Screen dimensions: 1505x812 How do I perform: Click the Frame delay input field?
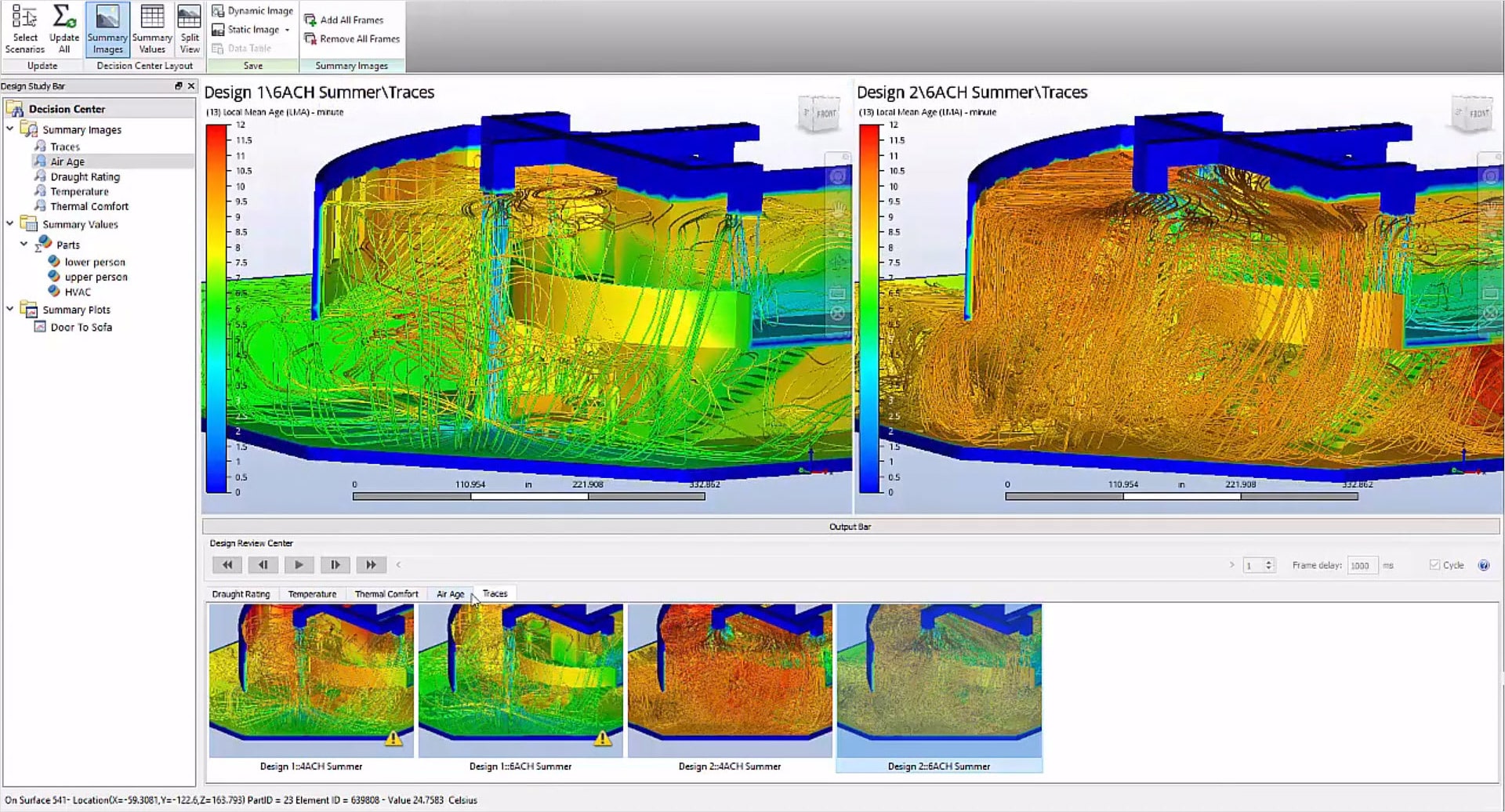click(1362, 565)
